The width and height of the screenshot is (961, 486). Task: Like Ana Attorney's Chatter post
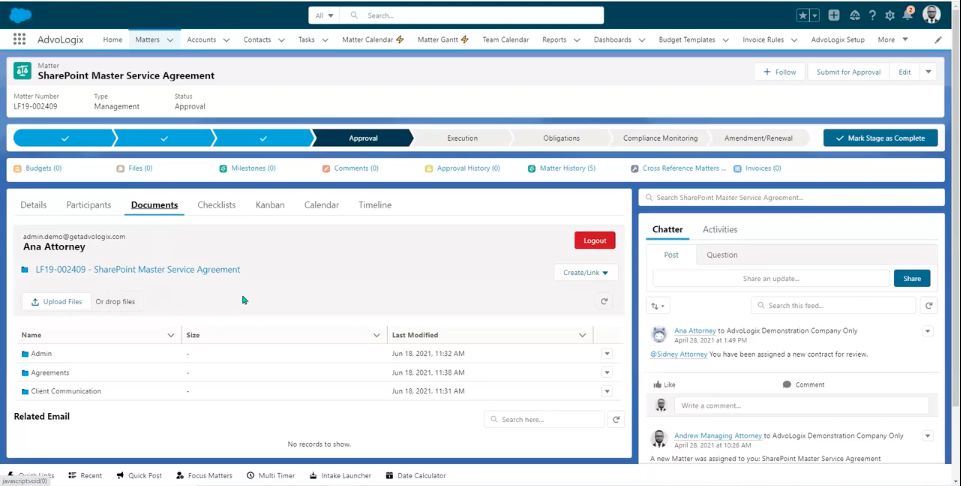[x=664, y=384]
